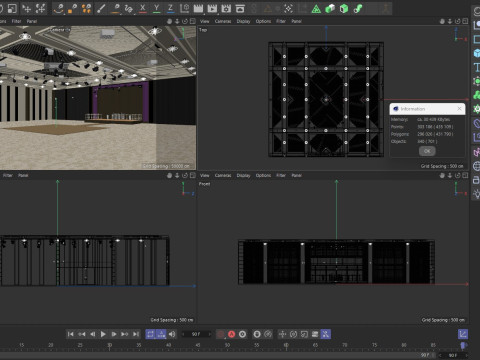480x360 pixels.
Task: Click the timeline playhead marker at frame 90
Action: click(x=463, y=346)
